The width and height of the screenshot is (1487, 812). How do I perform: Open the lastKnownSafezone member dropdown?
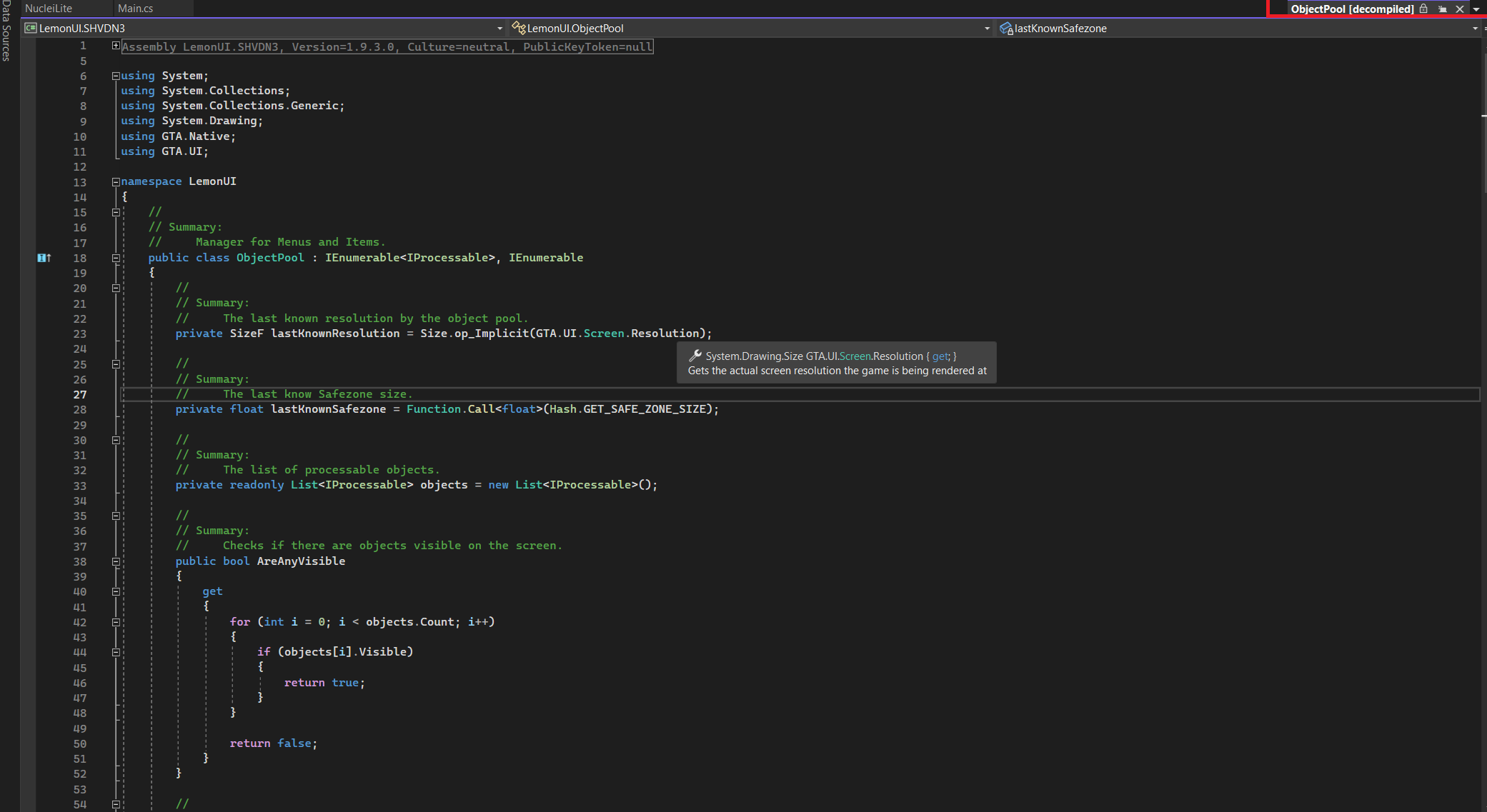click(x=1475, y=29)
